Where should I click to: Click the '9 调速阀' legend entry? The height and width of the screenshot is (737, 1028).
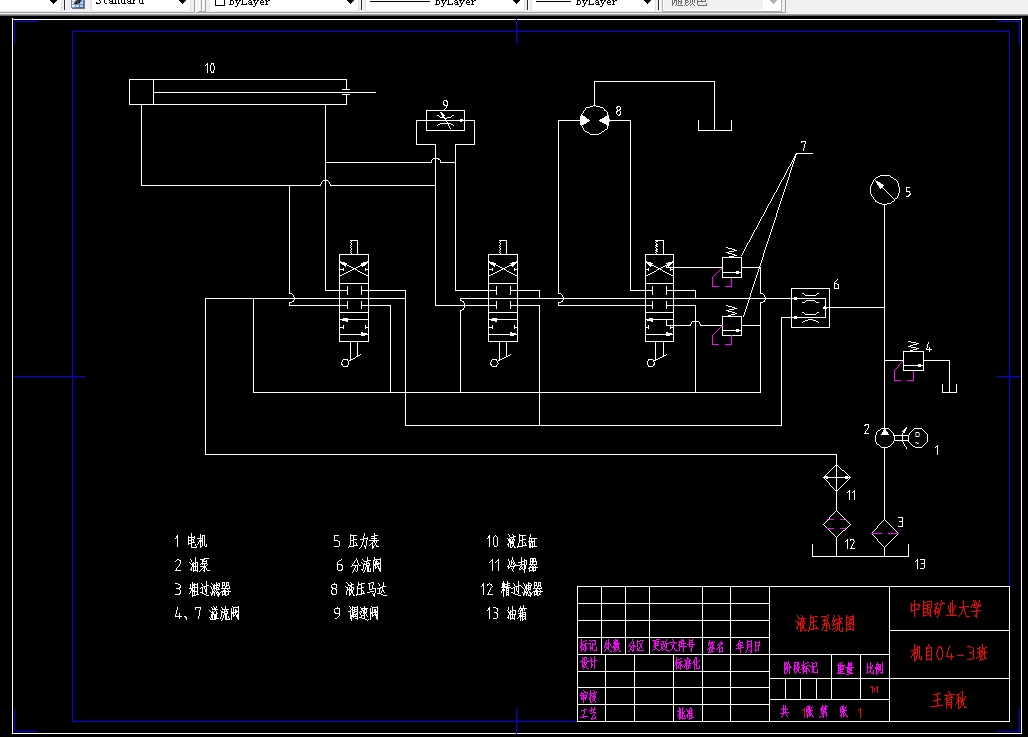[x=356, y=614]
